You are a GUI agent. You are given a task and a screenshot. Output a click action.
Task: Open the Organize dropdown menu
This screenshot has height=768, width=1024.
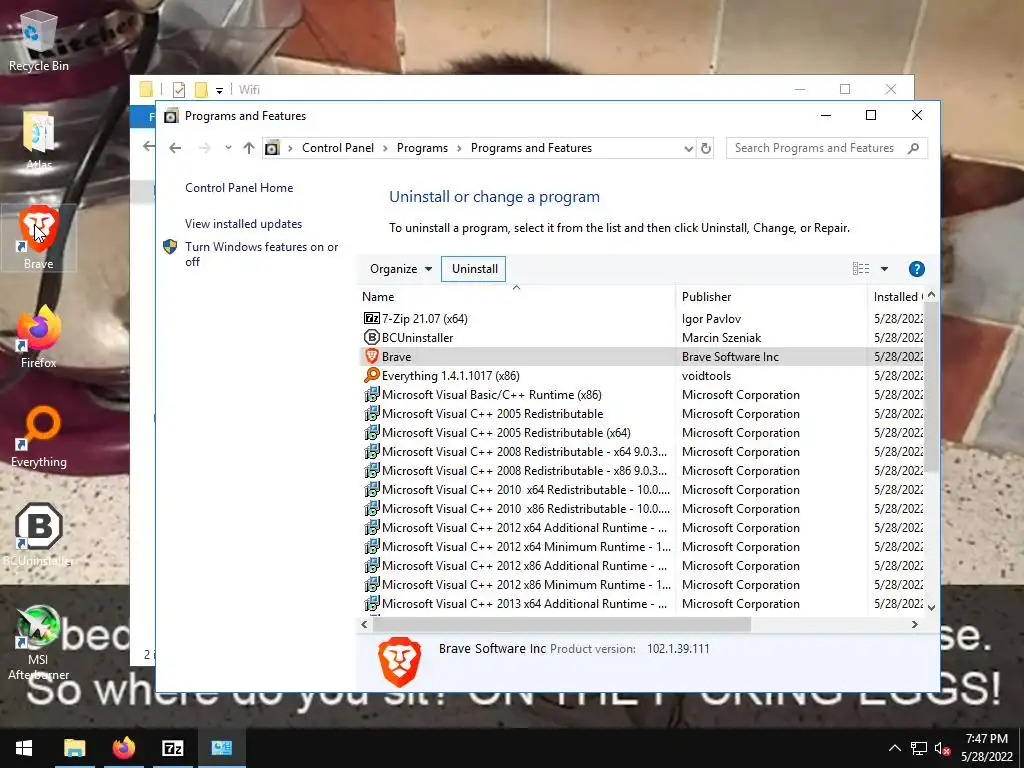[400, 269]
